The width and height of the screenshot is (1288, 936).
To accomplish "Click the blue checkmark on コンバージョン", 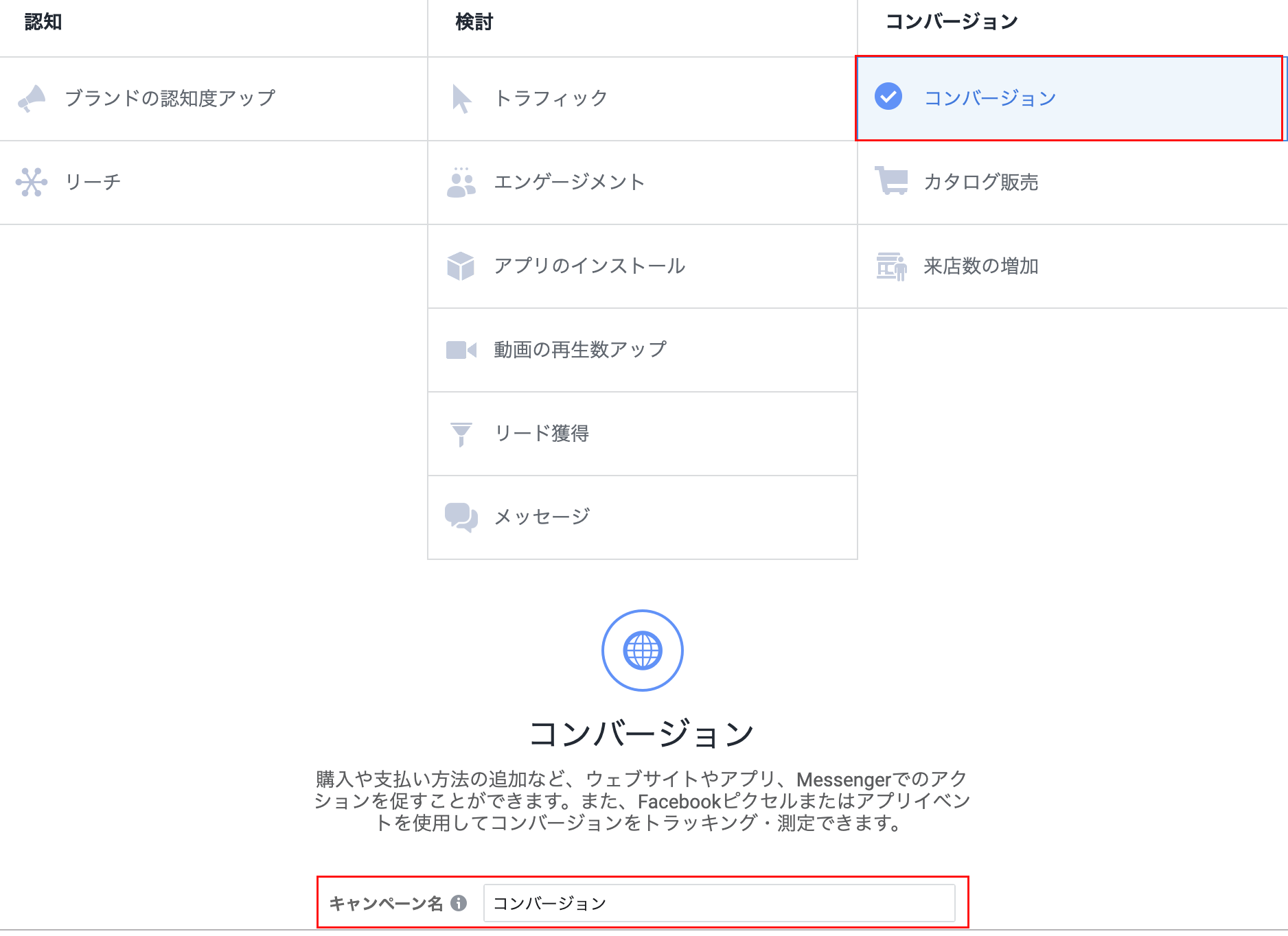I will click(x=888, y=97).
